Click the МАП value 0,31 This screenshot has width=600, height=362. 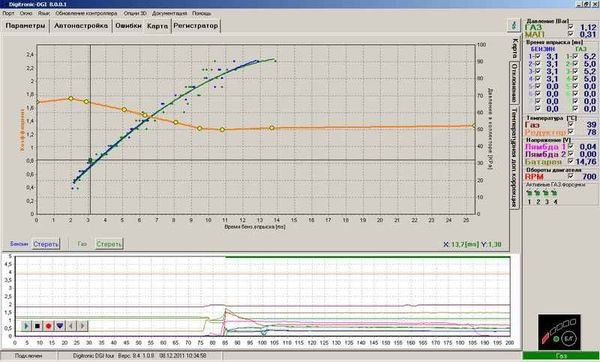click(588, 34)
